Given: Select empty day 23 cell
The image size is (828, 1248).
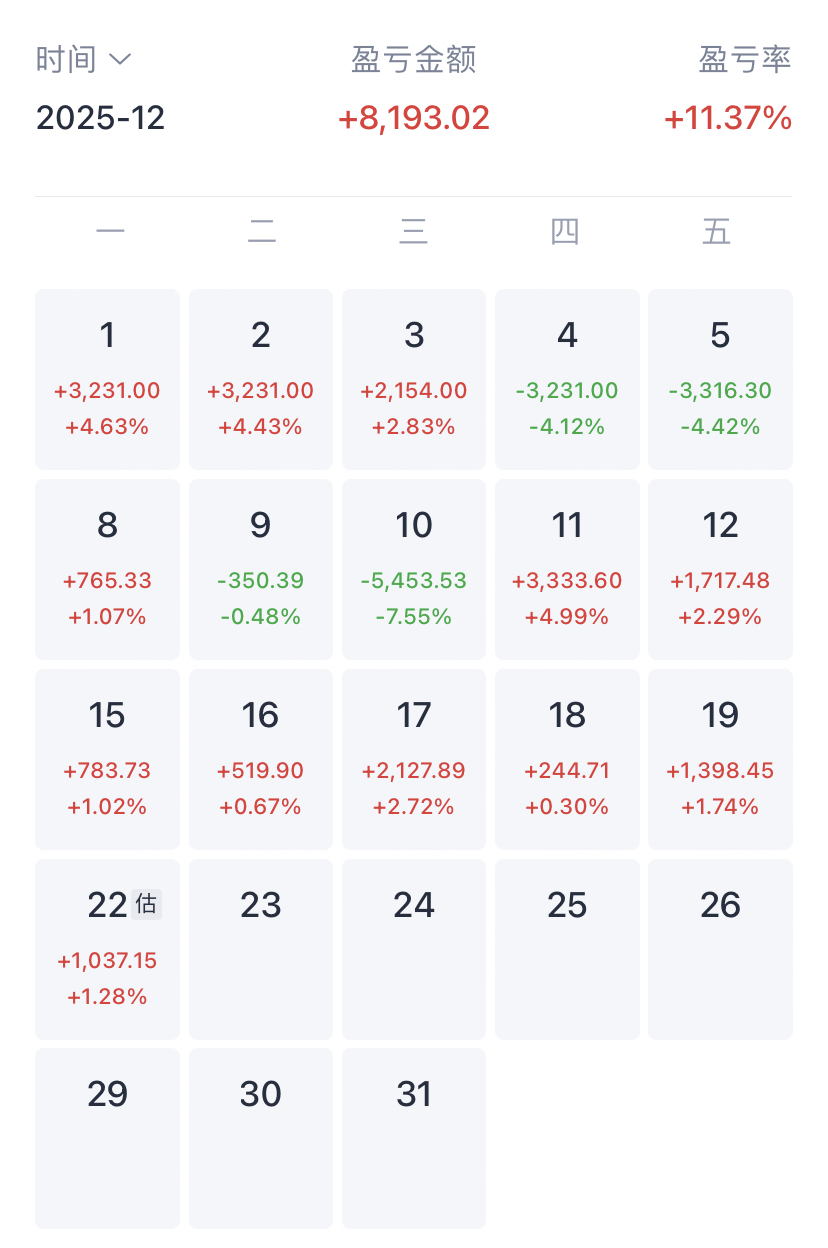Looking at the screenshot, I should [260, 949].
